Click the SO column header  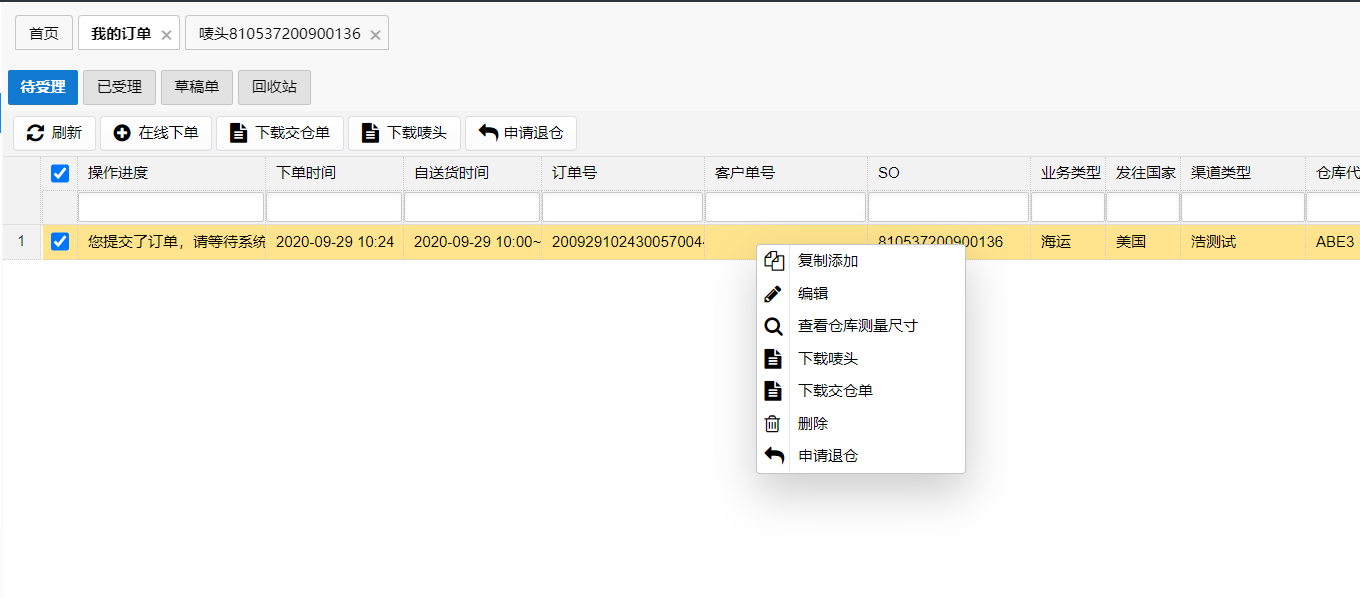click(948, 173)
